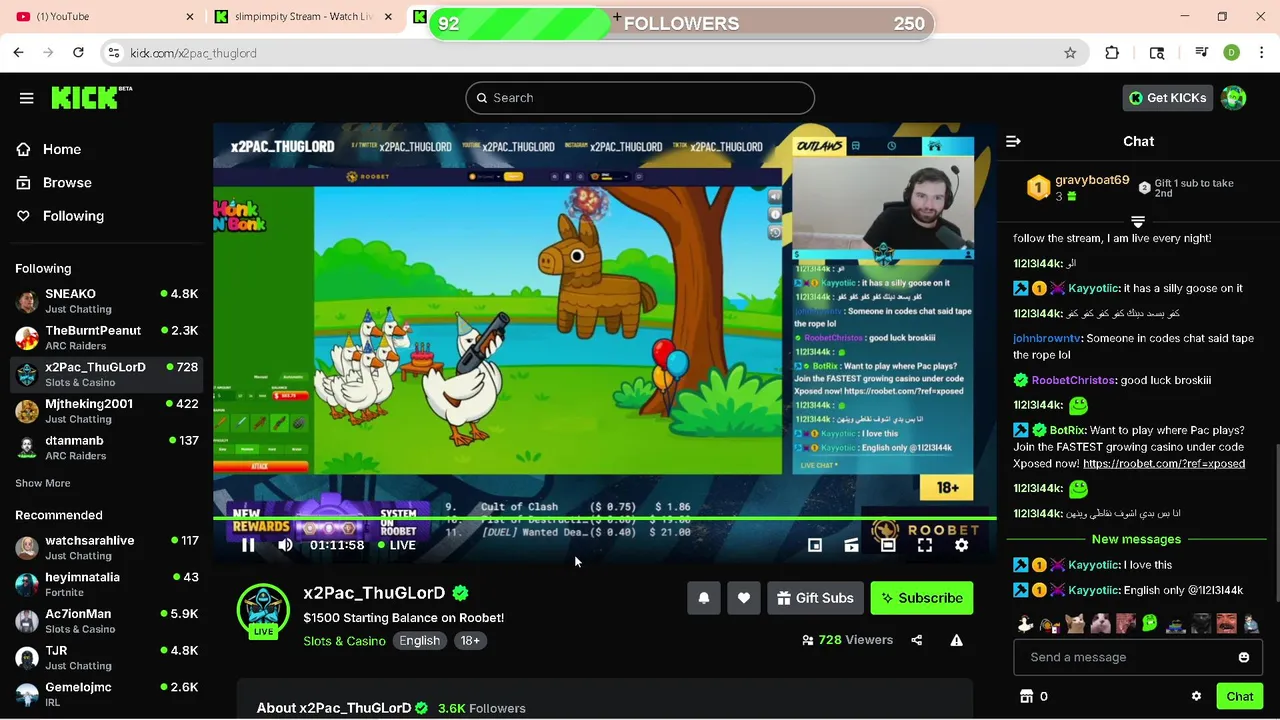Open Gemelojmc recommended channel

click(x=106, y=694)
